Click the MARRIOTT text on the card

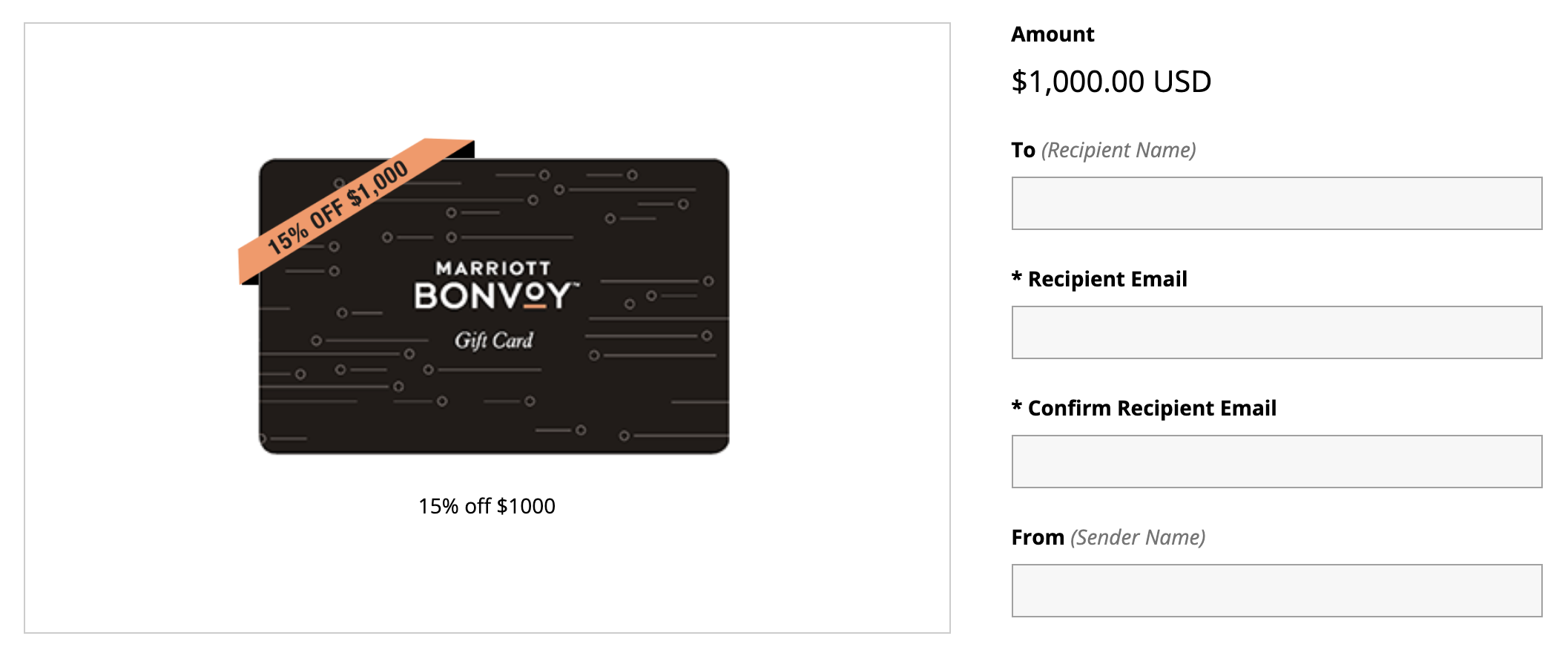point(493,268)
